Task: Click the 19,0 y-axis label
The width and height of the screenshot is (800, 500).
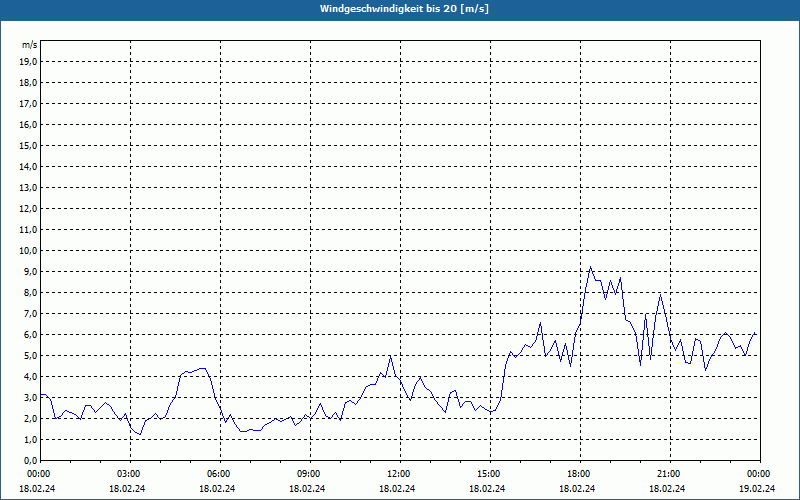Action: point(28,62)
